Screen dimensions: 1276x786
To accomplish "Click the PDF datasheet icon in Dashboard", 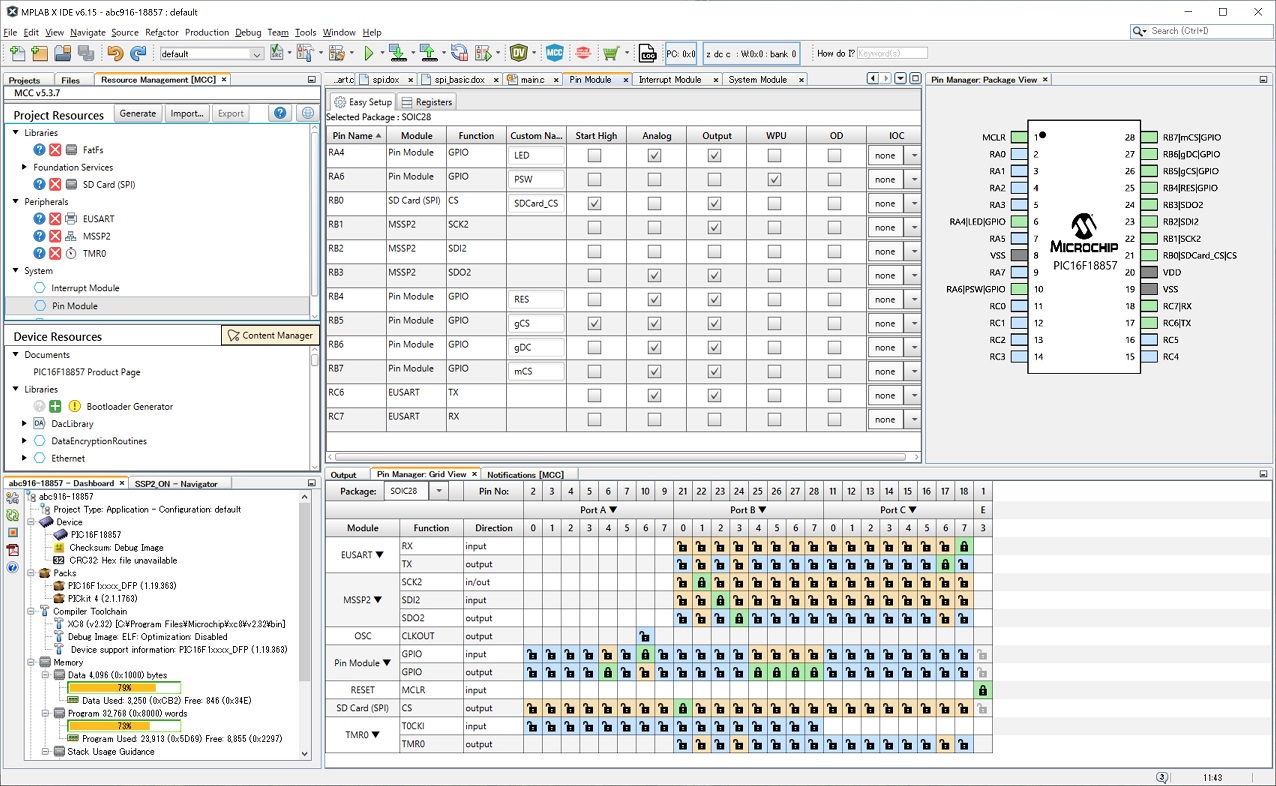I will point(12,550).
